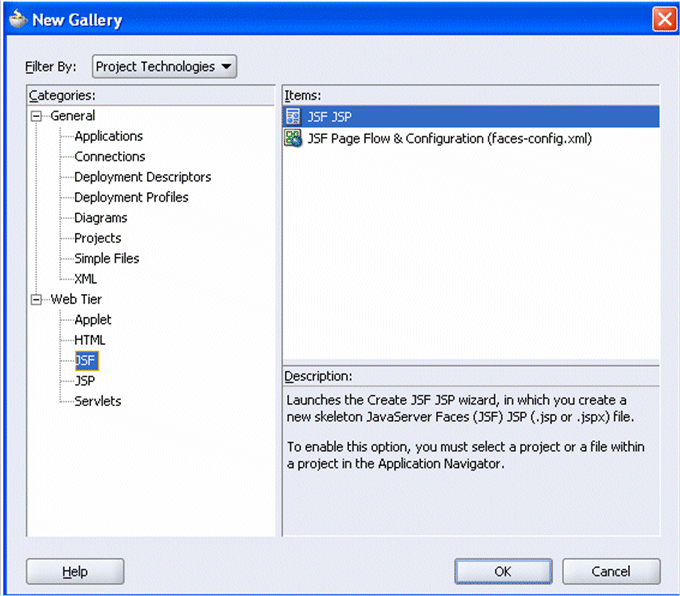The image size is (680, 596).
Task: Choose JSF Page Flow & Configuration (faces-config.xml) text
Action: 450,138
